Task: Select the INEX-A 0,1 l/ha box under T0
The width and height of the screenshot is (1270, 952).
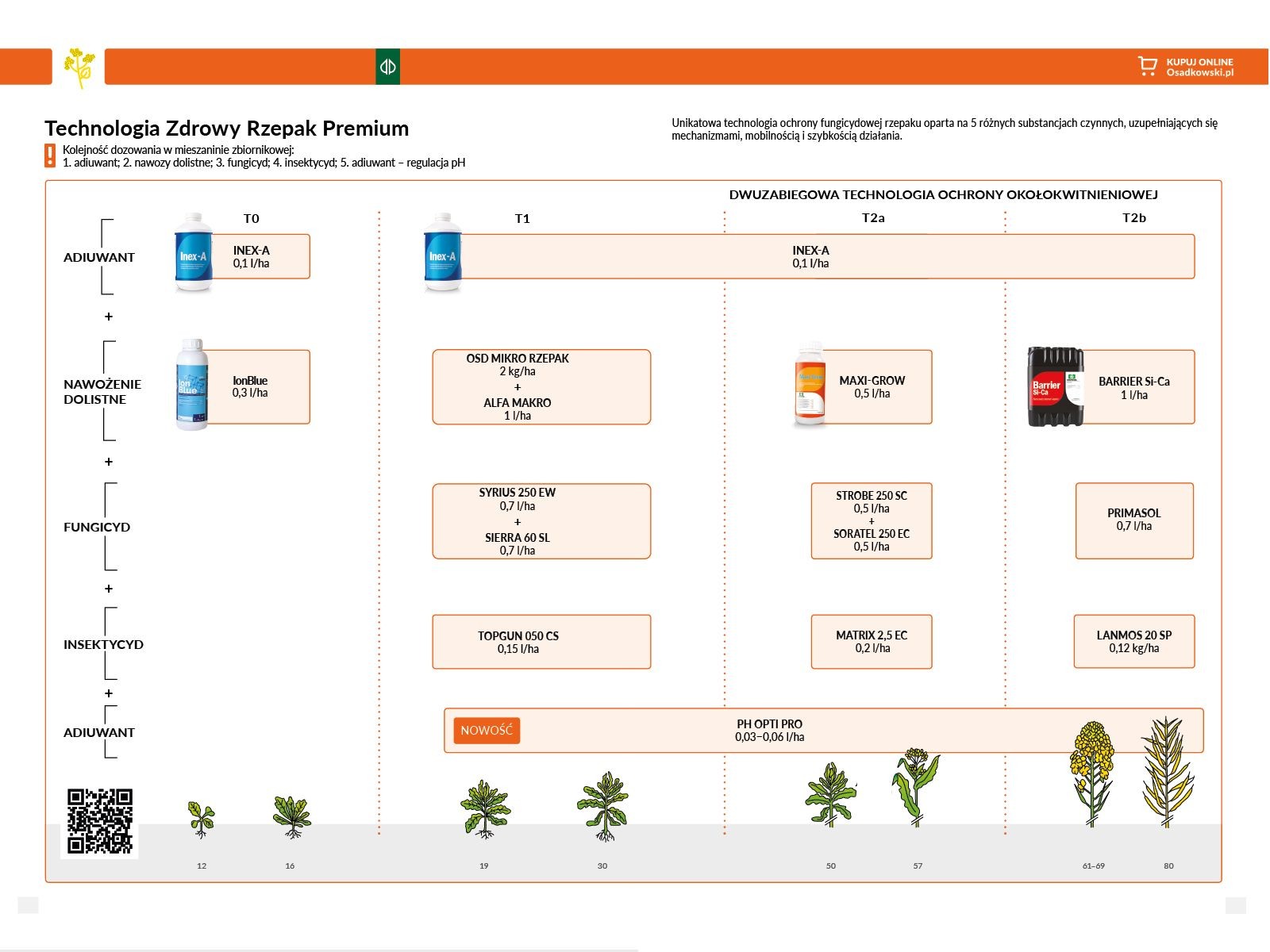Action: tap(252, 256)
